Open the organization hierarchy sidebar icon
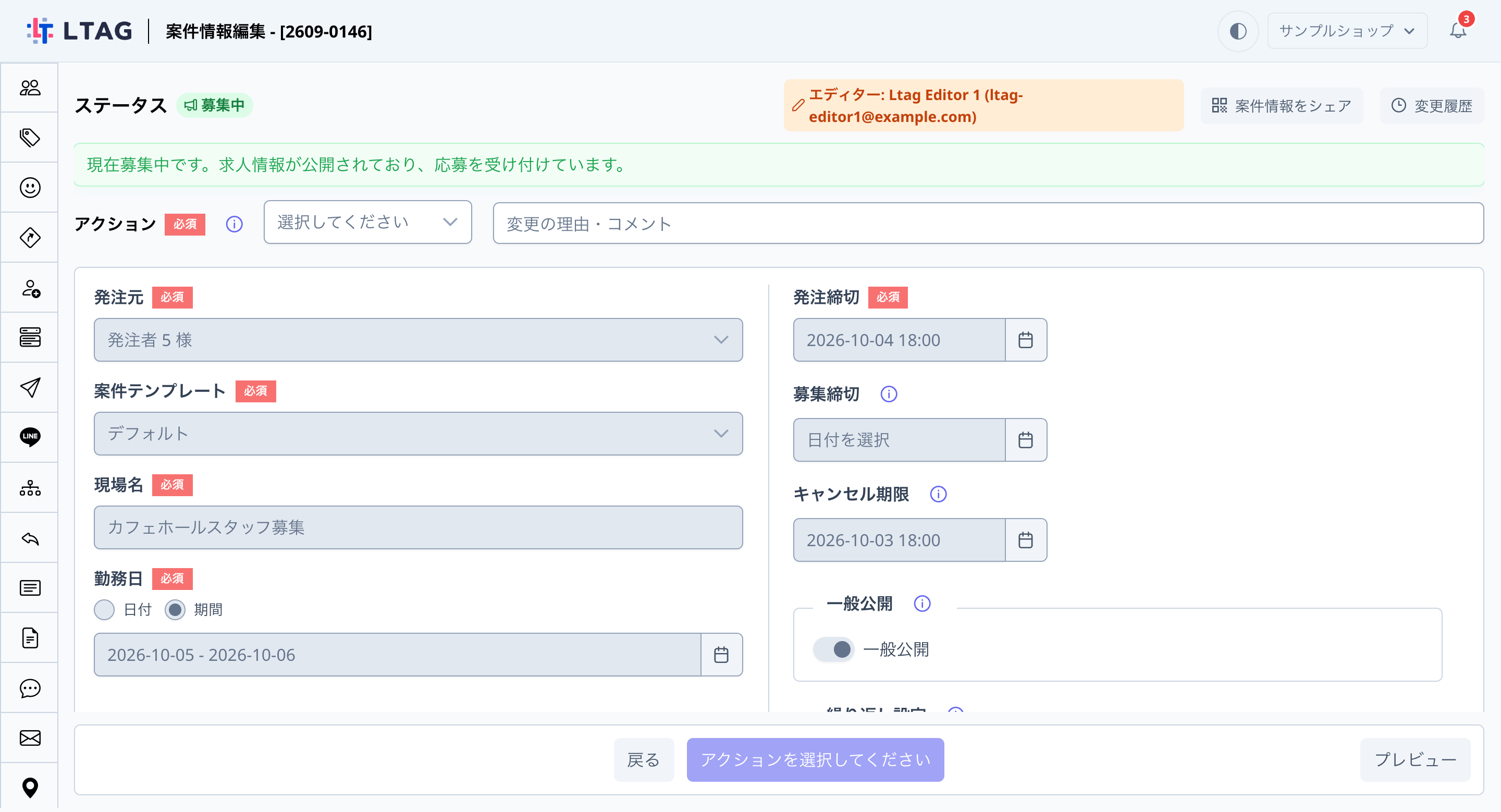The width and height of the screenshot is (1501, 812). tap(30, 487)
